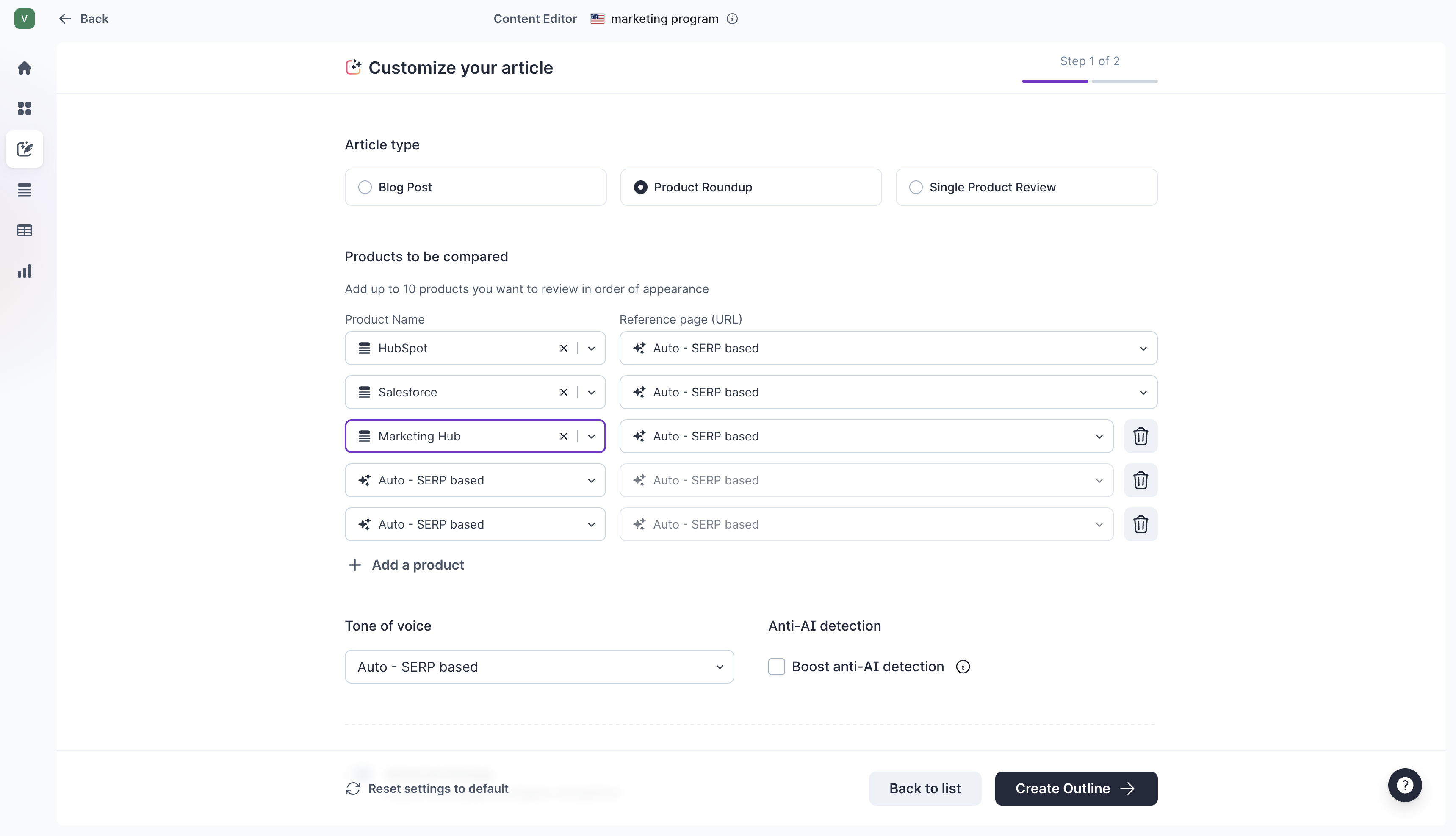Select Single Product Review article type

pos(916,187)
